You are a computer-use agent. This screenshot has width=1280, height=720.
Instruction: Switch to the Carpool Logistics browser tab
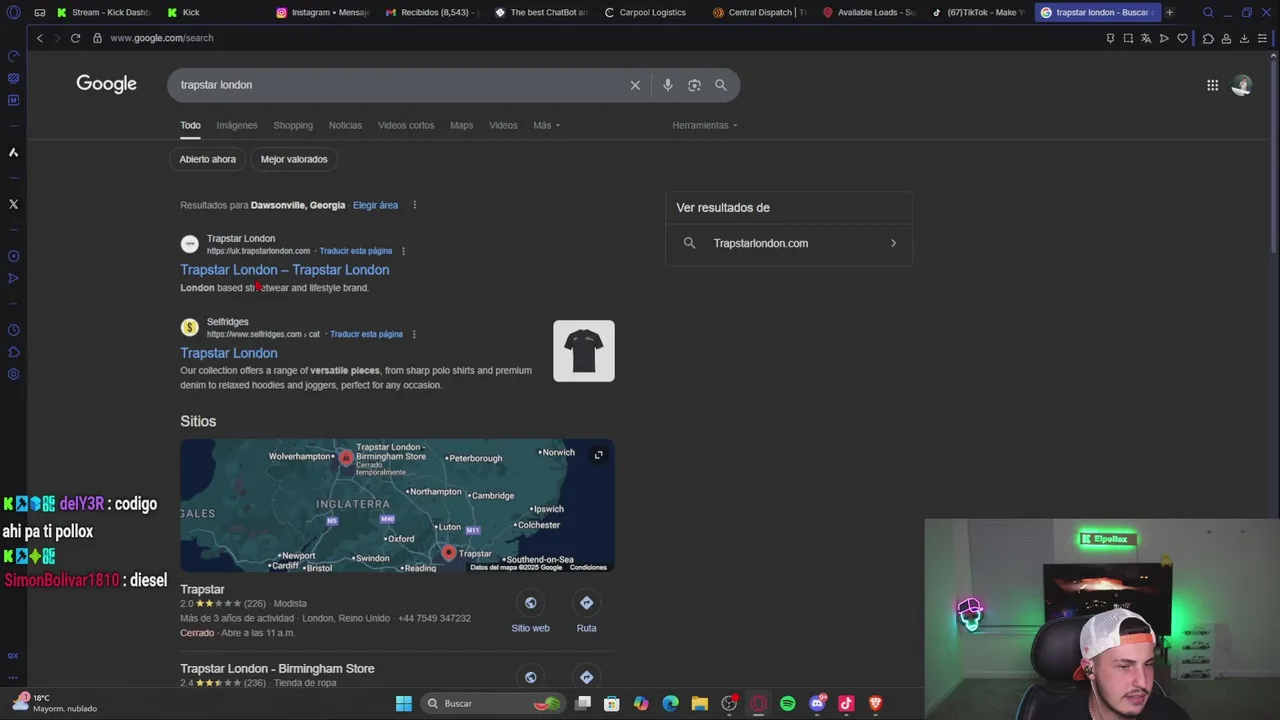[x=651, y=12]
